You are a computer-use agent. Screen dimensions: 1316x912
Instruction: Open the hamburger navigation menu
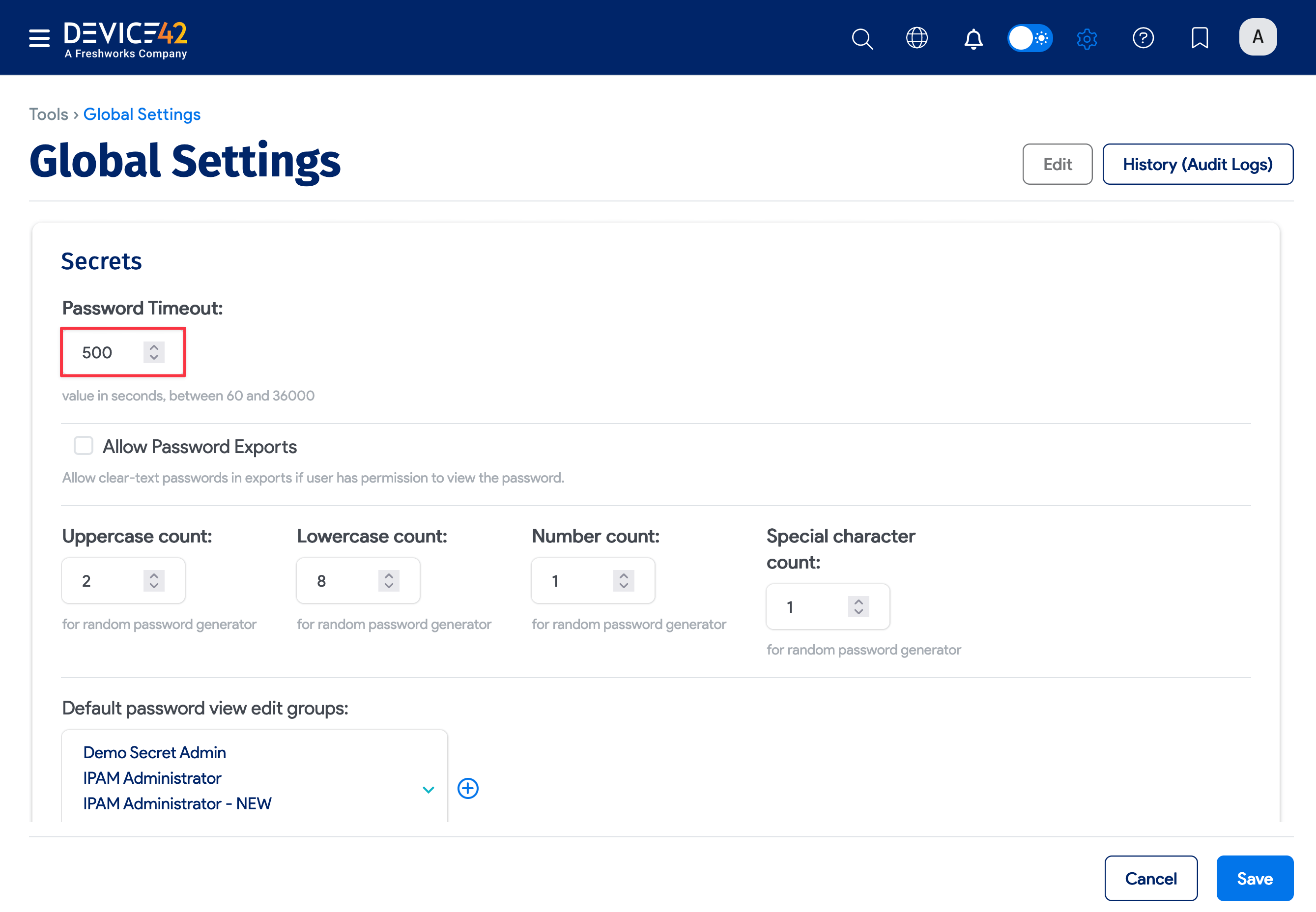tap(39, 38)
